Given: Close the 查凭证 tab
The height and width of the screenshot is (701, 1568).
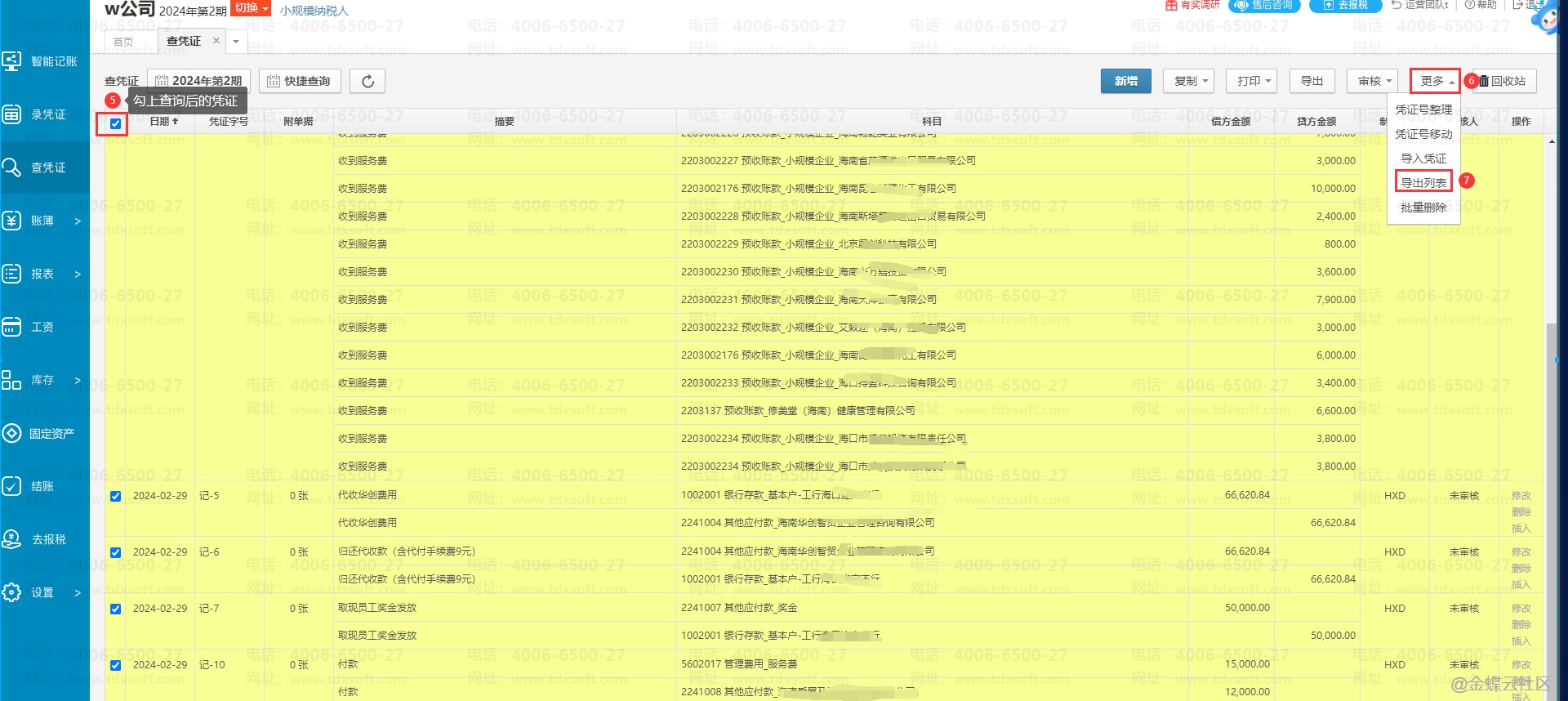Looking at the screenshot, I should point(216,40).
